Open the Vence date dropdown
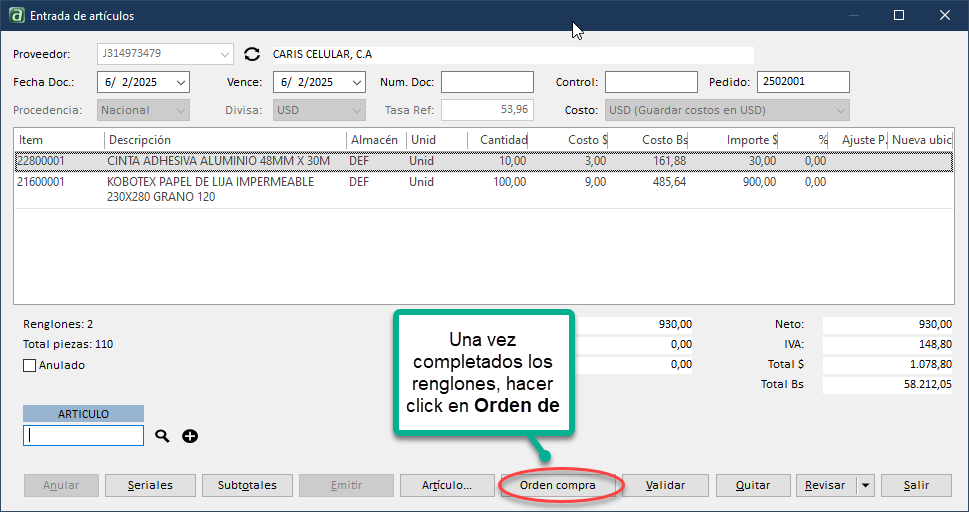 355,83
